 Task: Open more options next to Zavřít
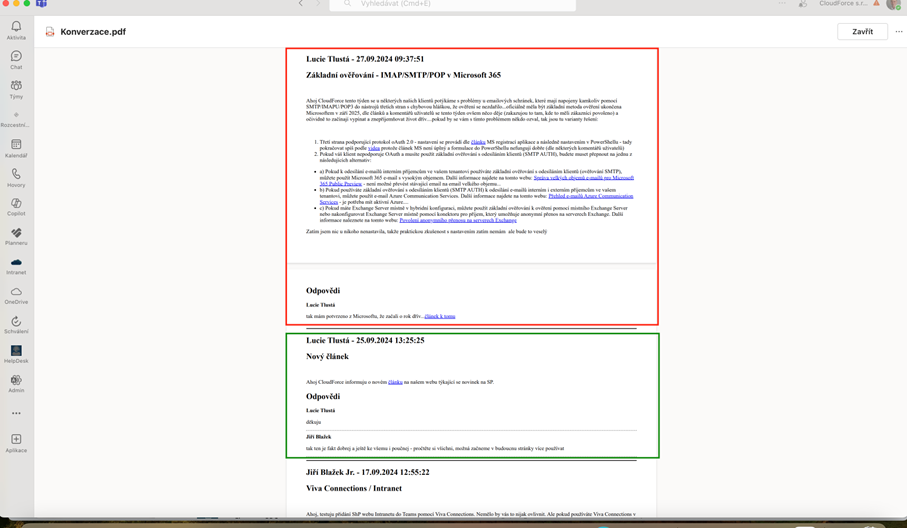tap(898, 32)
